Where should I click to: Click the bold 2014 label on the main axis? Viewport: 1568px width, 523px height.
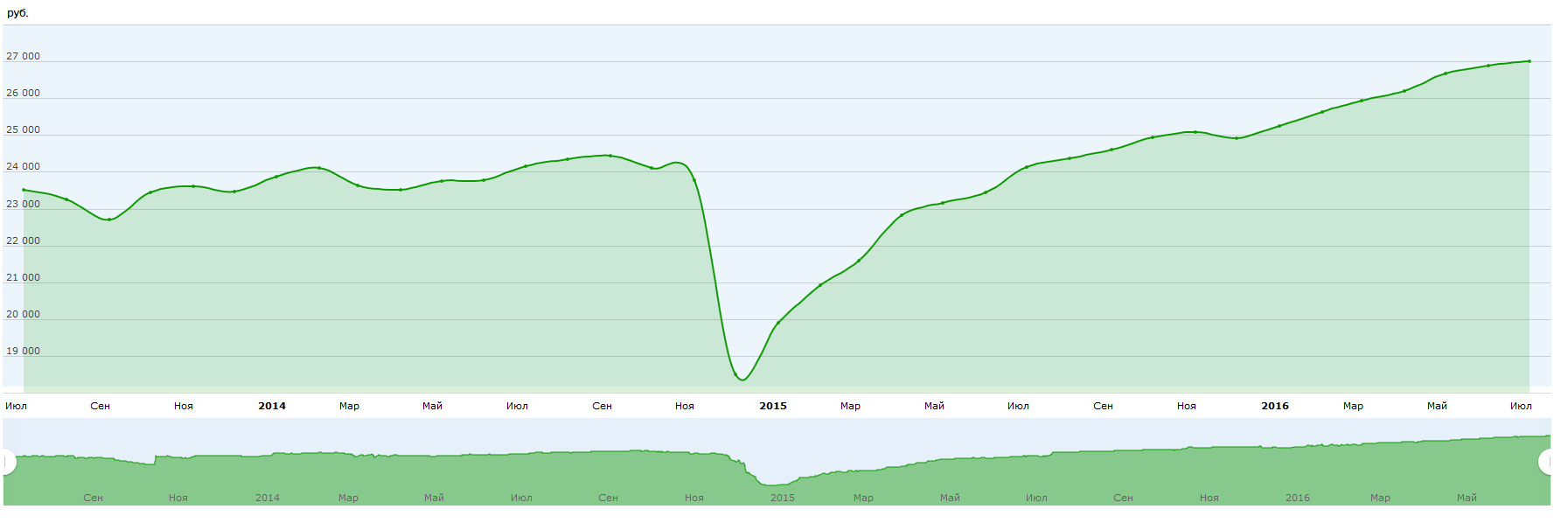coord(272,406)
